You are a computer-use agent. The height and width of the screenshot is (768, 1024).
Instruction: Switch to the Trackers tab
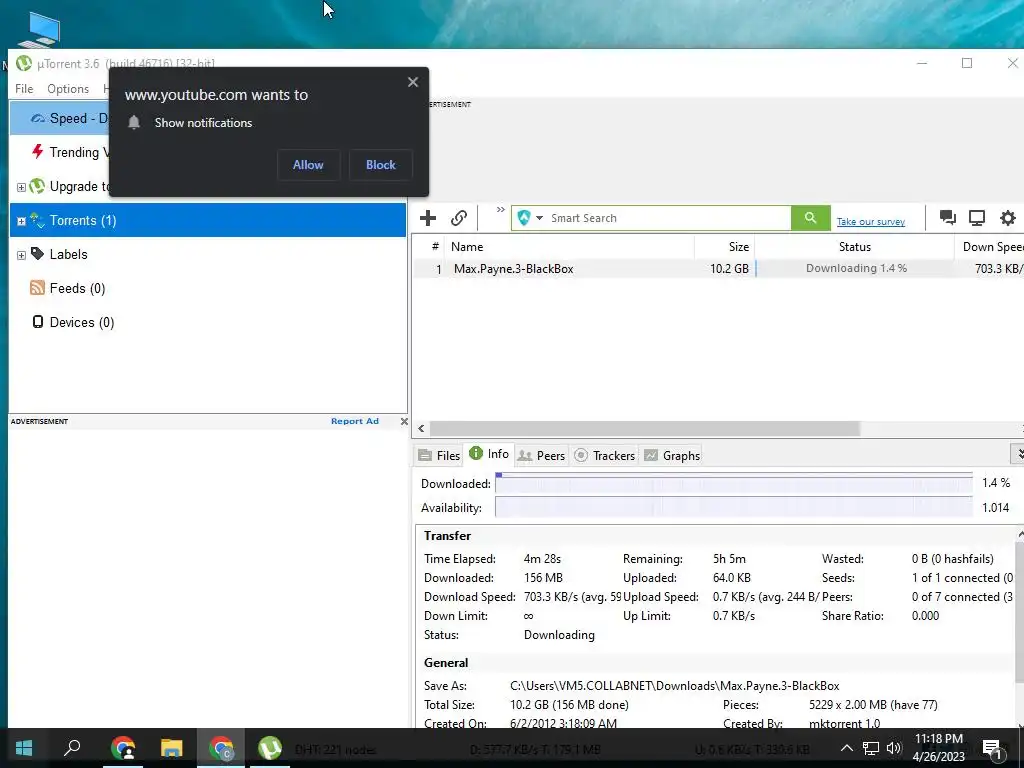click(605, 455)
